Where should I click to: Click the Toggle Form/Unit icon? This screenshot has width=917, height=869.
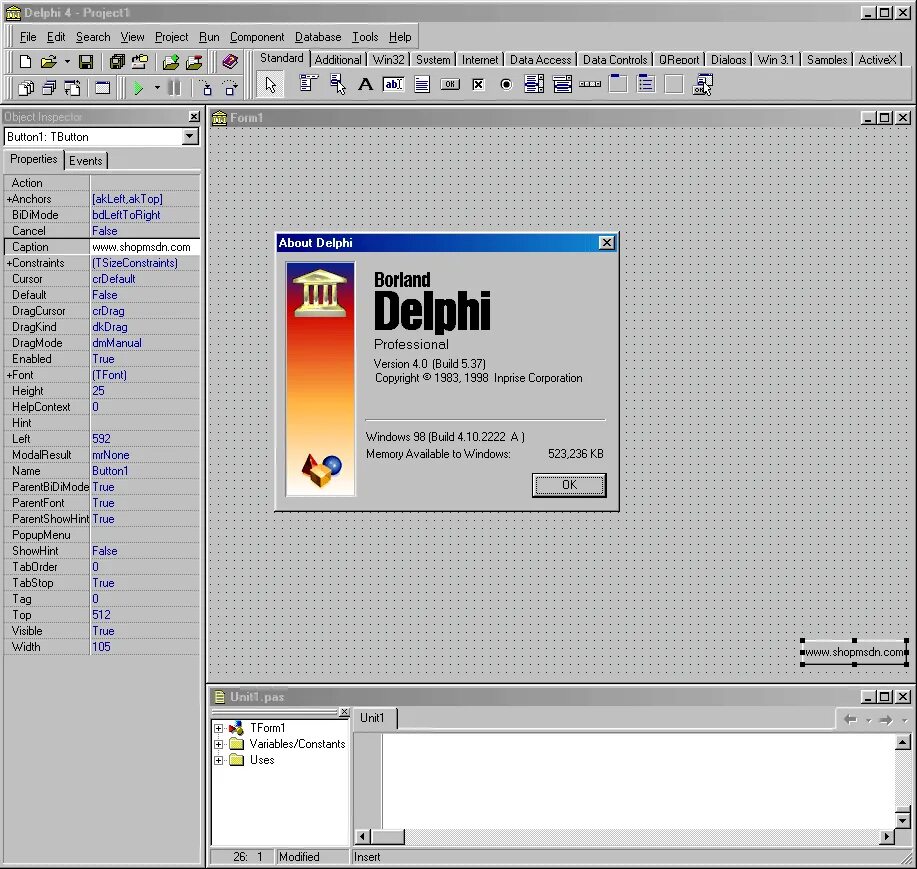[72, 88]
